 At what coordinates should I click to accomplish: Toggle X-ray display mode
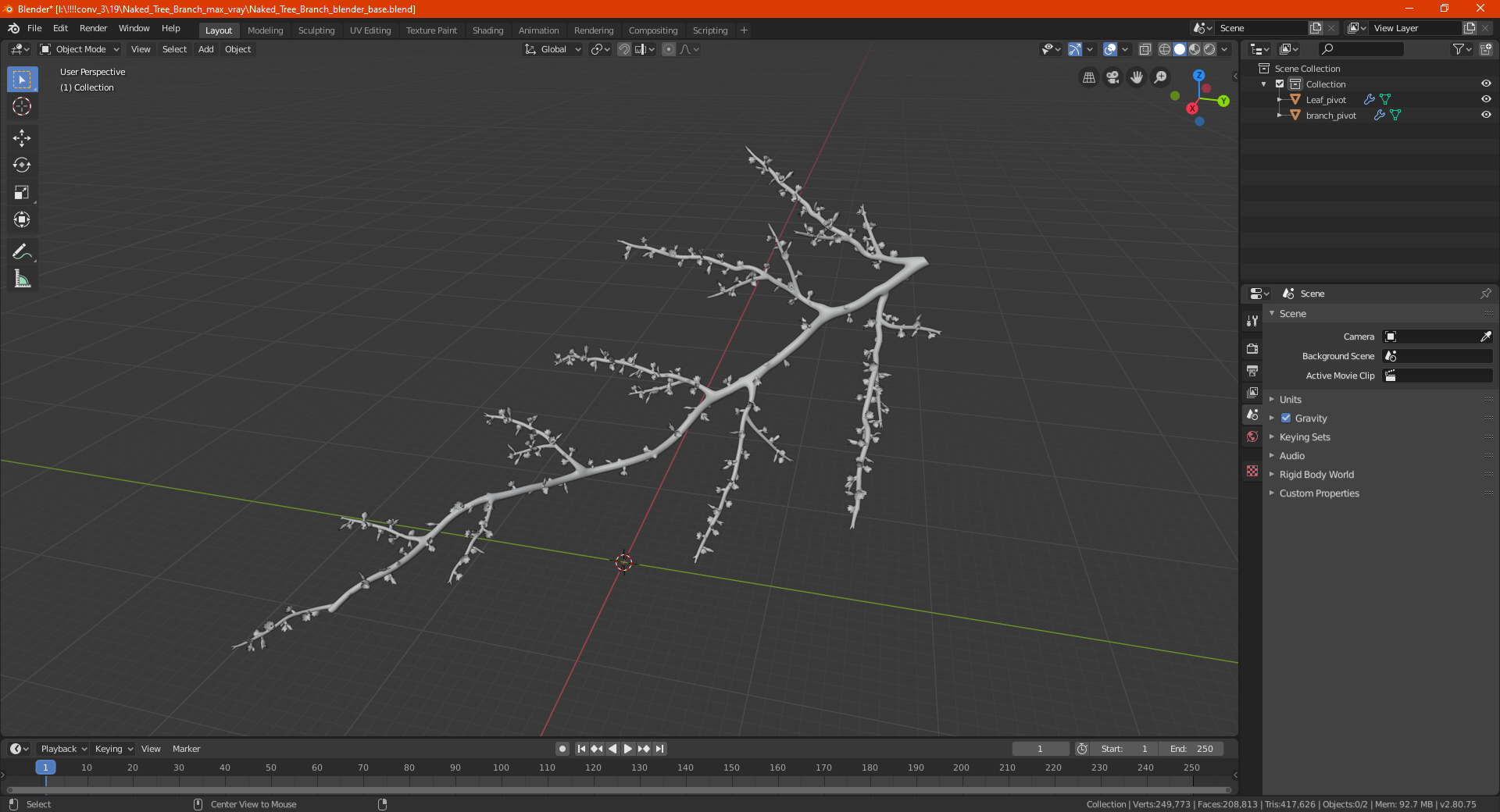[x=1145, y=49]
